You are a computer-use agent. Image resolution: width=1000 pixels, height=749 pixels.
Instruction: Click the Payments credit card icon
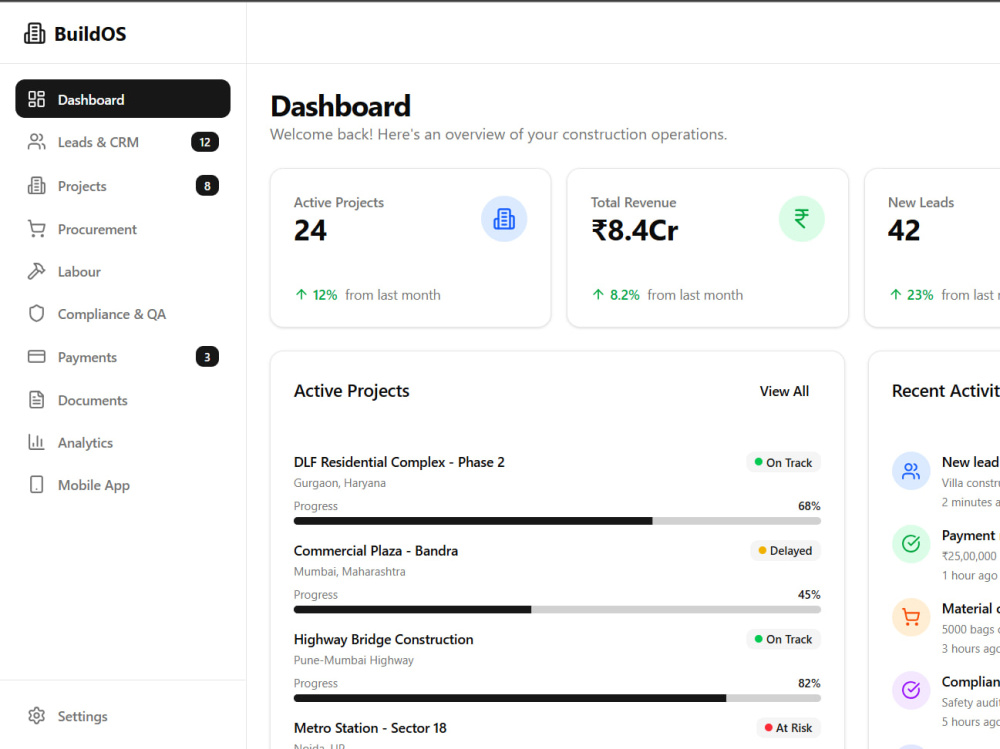tap(36, 357)
